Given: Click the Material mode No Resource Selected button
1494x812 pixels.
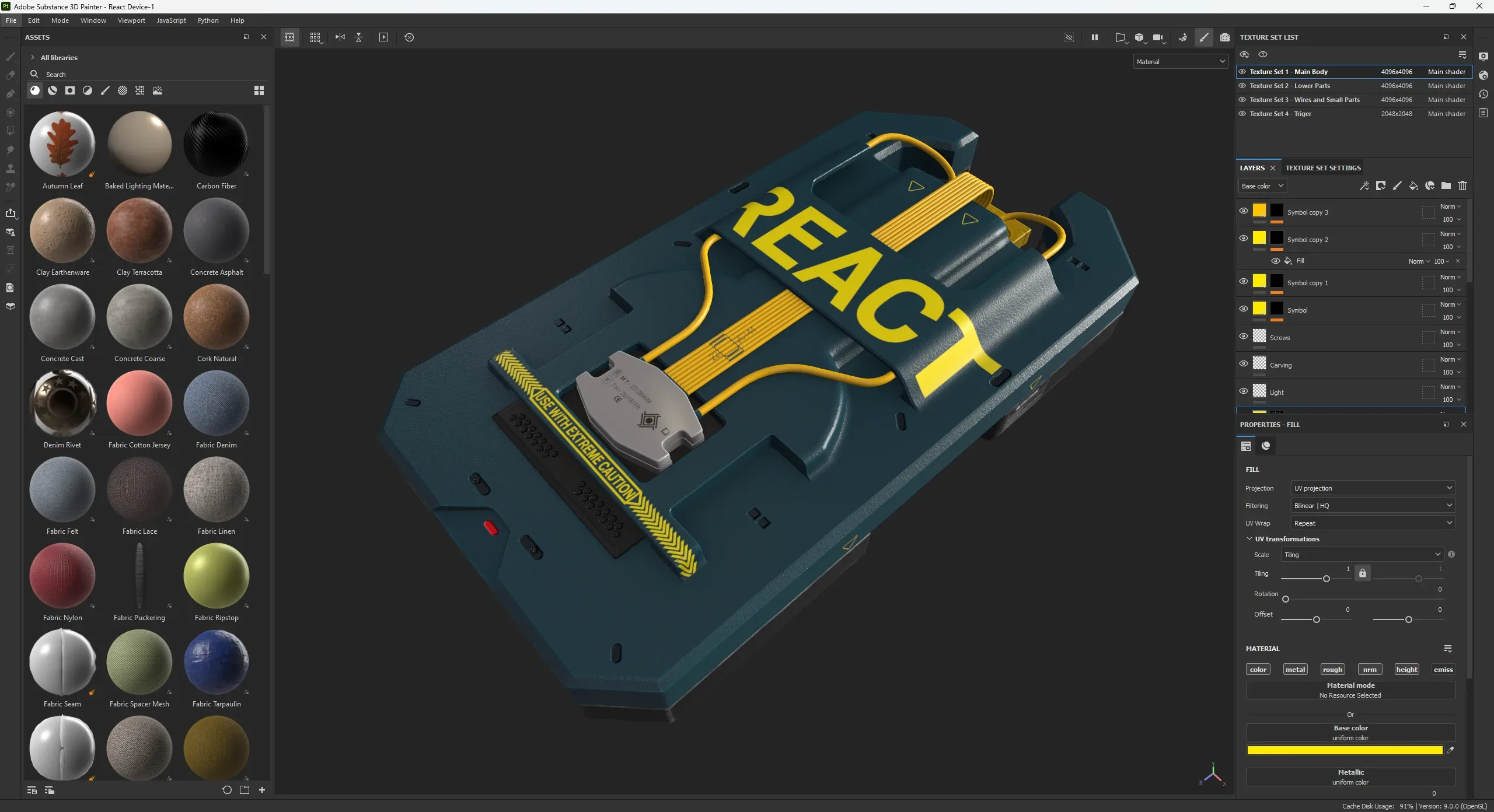Looking at the screenshot, I should 1350,690.
